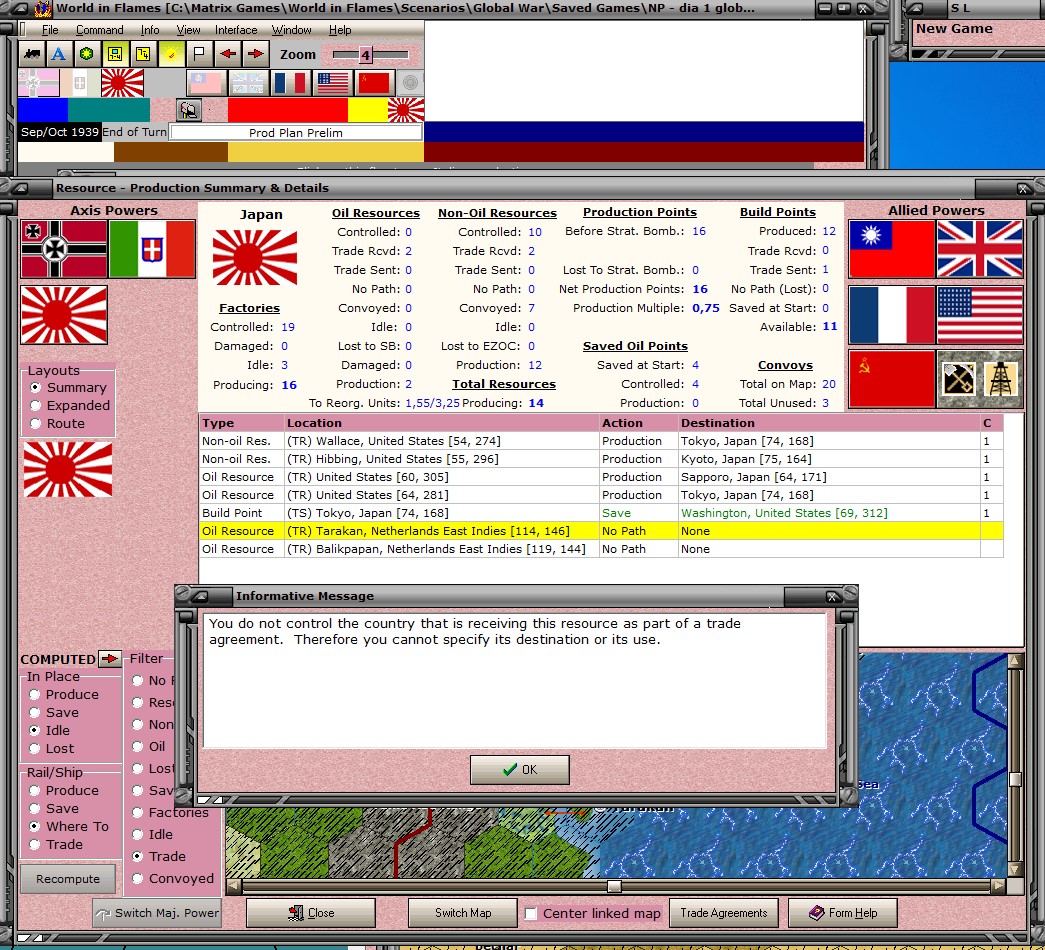Select the Oil filter option
The image size is (1045, 950).
[x=149, y=746]
